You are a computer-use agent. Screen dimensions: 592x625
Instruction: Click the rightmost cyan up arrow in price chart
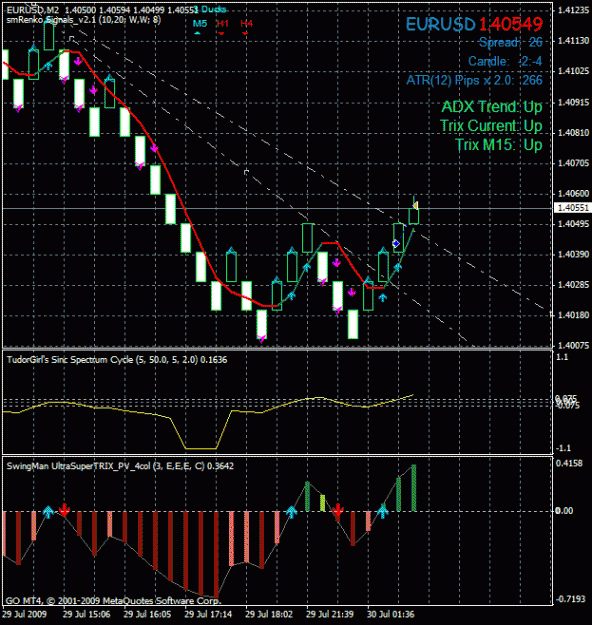click(x=397, y=267)
